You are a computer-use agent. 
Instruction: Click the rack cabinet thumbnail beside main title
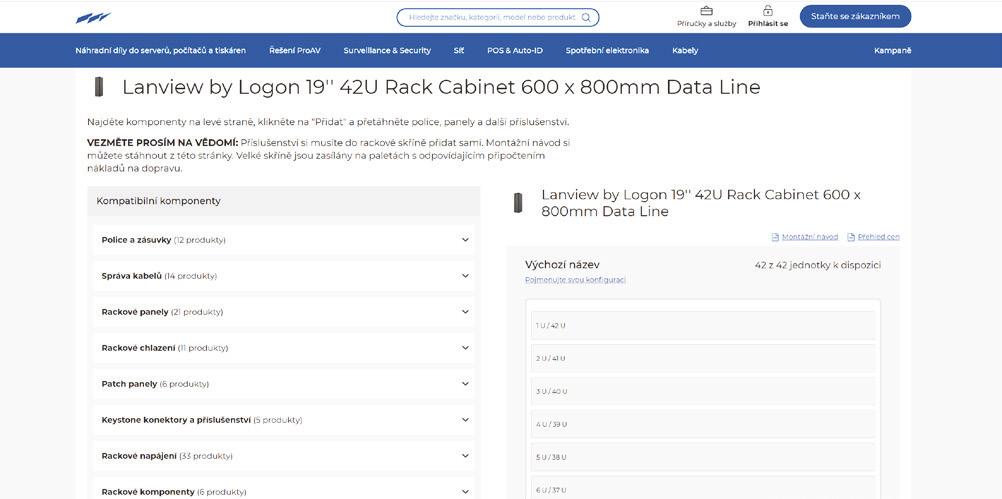99,86
